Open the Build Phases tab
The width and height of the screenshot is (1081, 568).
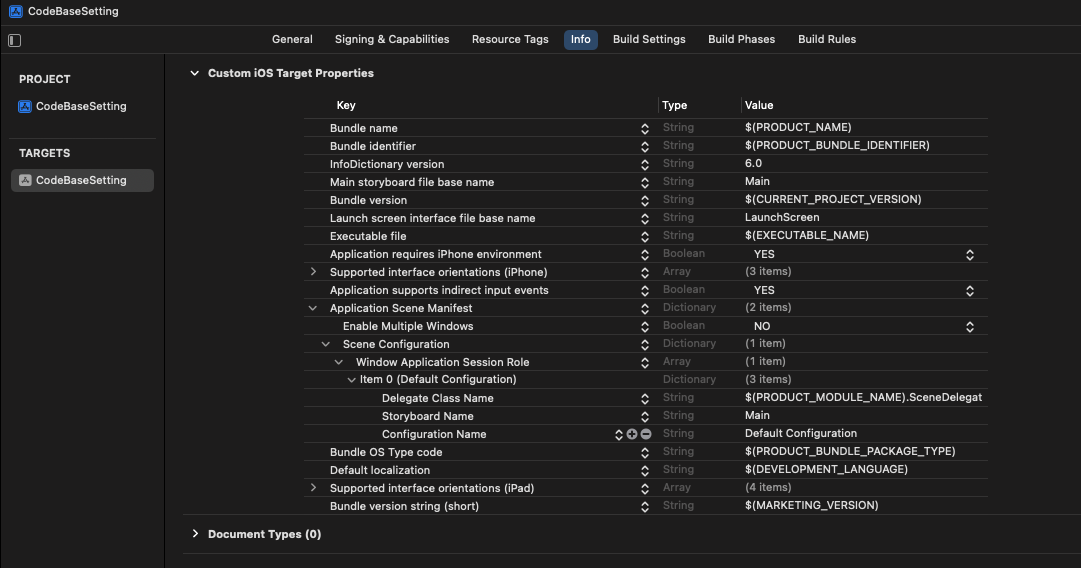(x=742, y=39)
